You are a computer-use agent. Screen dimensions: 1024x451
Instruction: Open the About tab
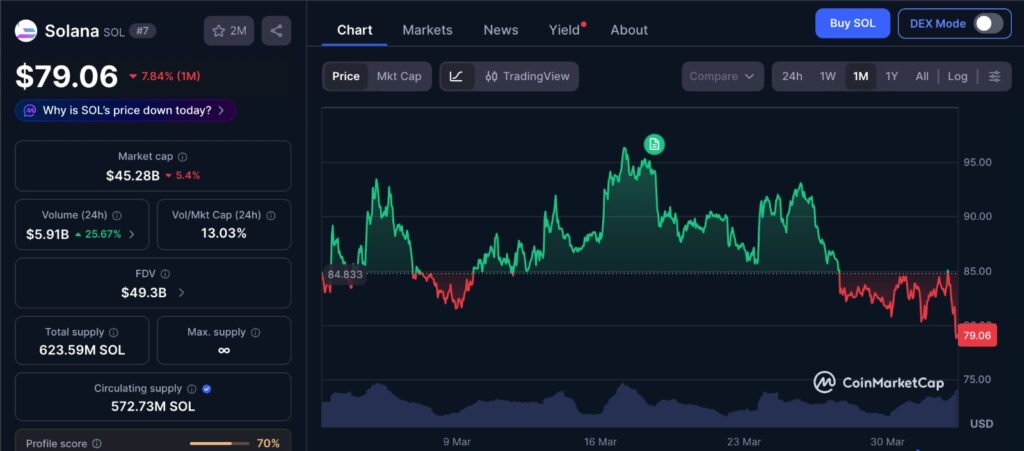pos(629,30)
